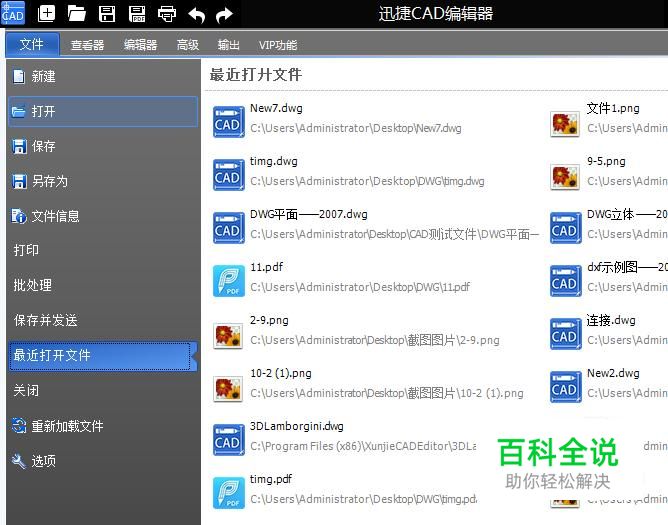Switch to the 查看器 tab
This screenshot has height=525, width=668.
point(87,45)
